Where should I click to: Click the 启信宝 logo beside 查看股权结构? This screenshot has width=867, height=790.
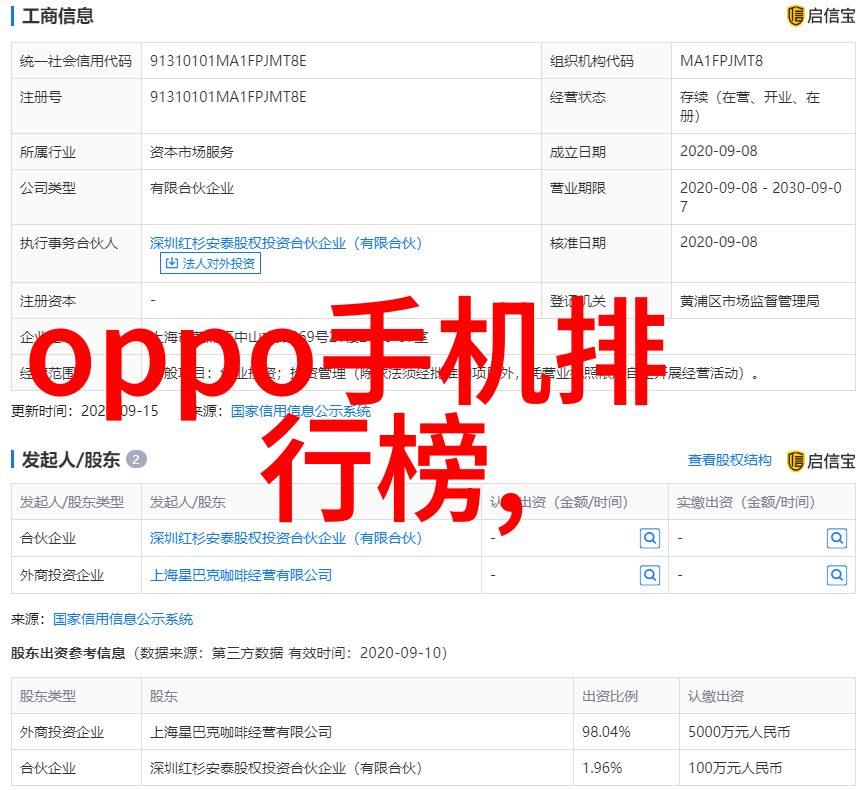tap(821, 461)
